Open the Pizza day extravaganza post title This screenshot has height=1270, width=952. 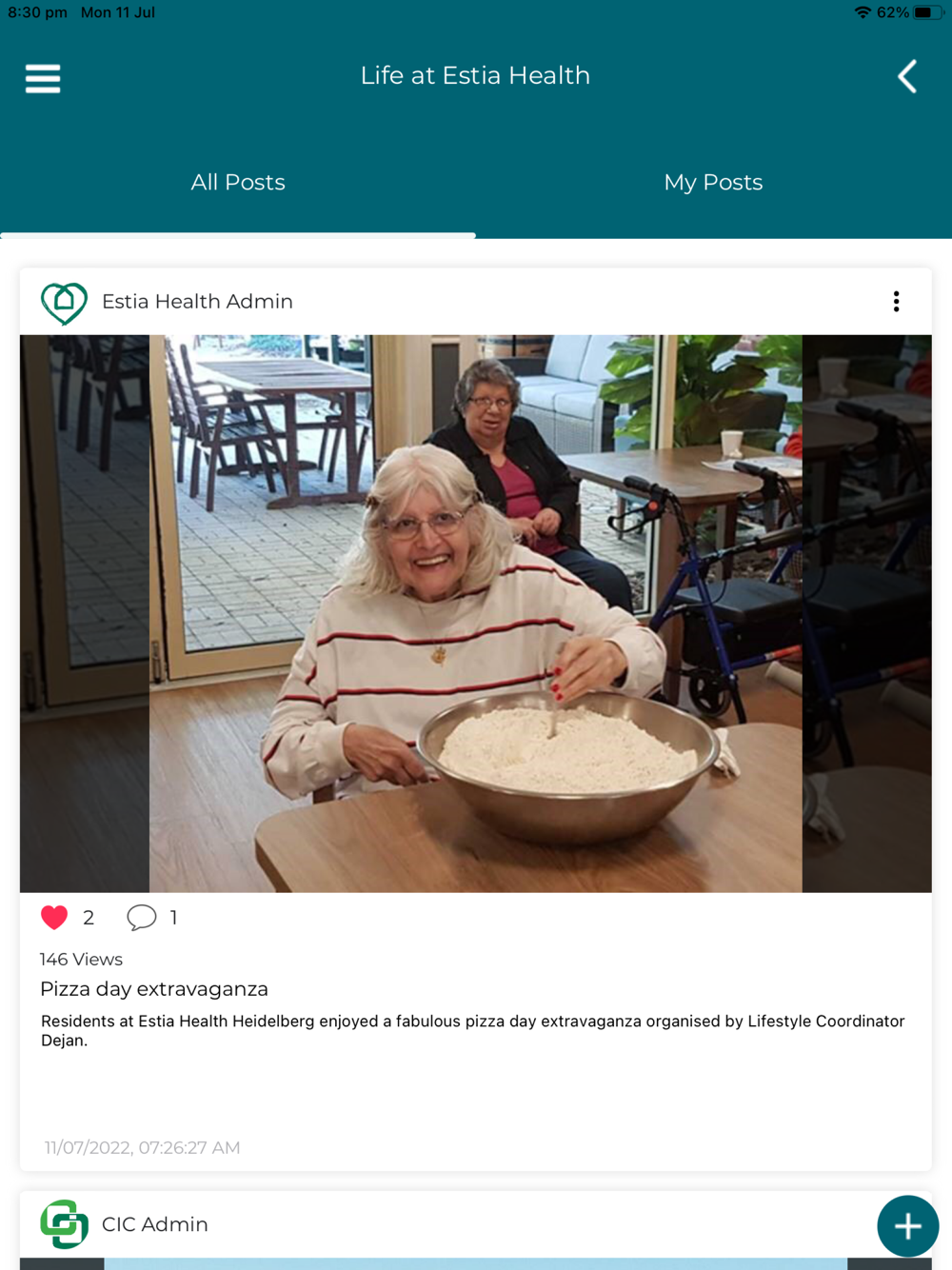point(154,989)
